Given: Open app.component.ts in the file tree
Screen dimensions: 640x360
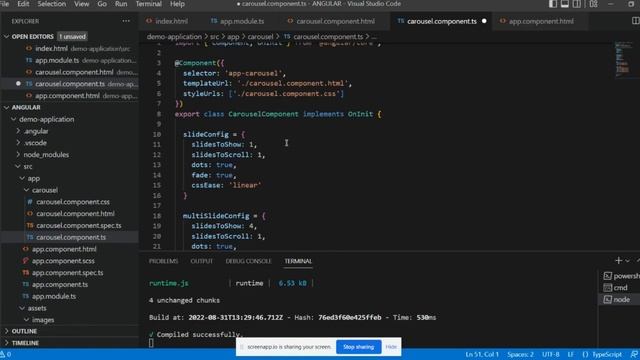Looking at the screenshot, I should pyautogui.click(x=60, y=284).
